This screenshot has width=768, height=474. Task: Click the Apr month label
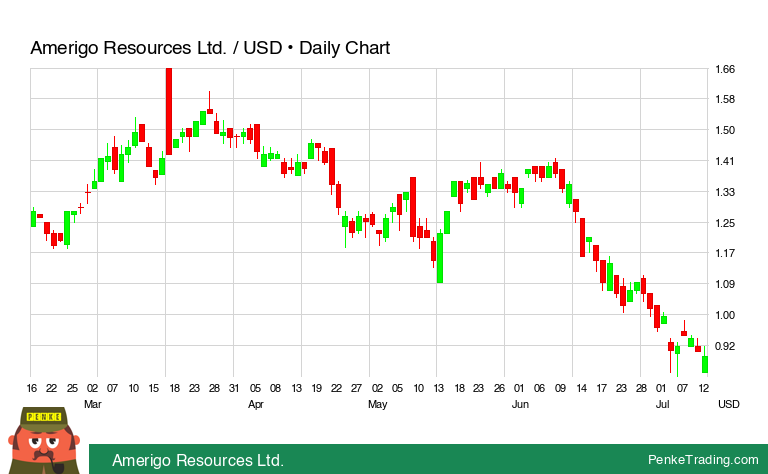(x=256, y=404)
